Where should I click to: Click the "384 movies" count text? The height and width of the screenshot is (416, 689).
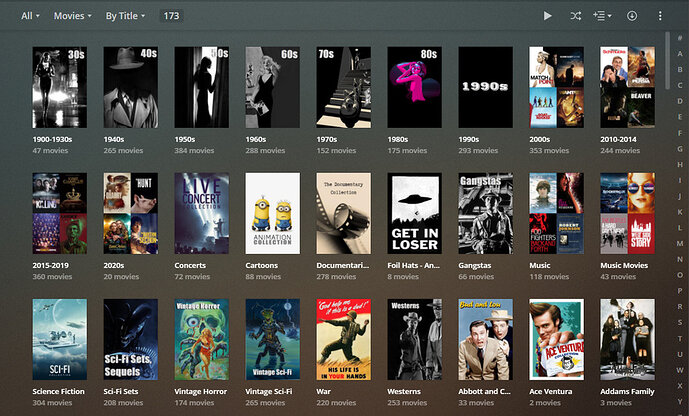[194, 151]
